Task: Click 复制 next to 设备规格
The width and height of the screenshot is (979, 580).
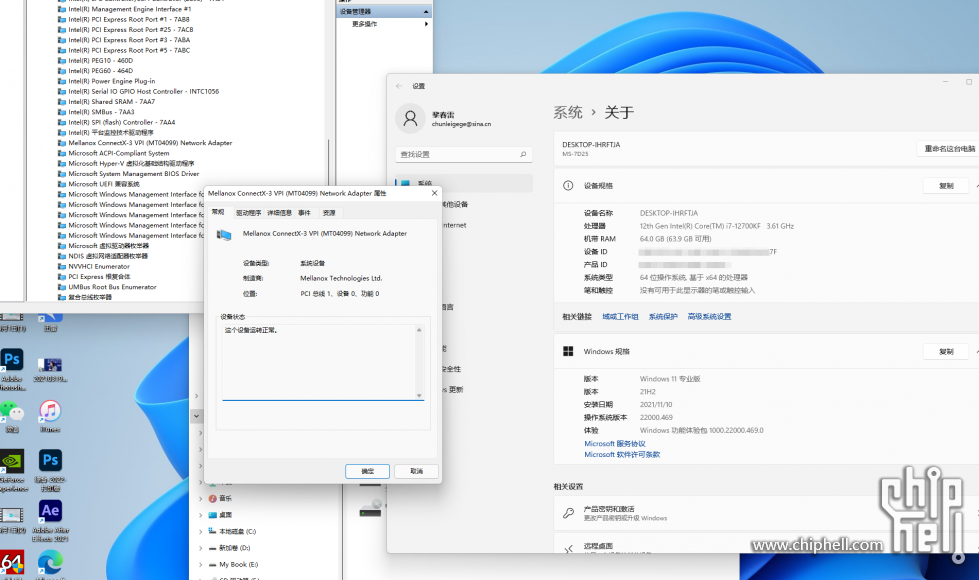Action: tap(946, 185)
